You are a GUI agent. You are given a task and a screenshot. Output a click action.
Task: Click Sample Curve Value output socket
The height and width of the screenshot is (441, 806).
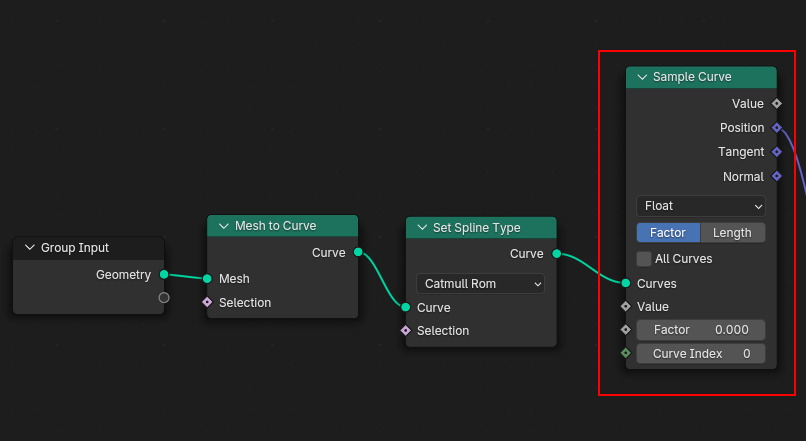click(x=777, y=104)
